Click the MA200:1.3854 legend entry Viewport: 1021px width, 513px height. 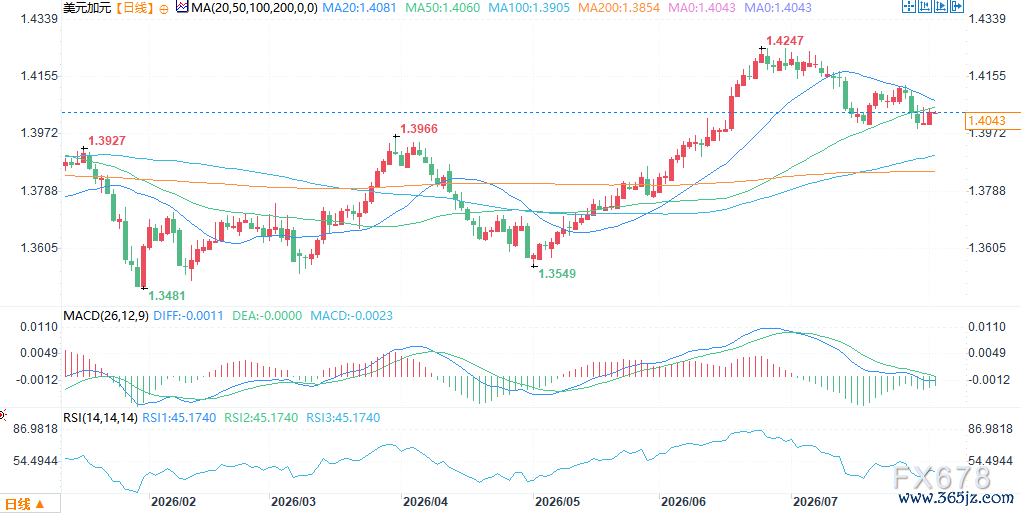coord(619,8)
